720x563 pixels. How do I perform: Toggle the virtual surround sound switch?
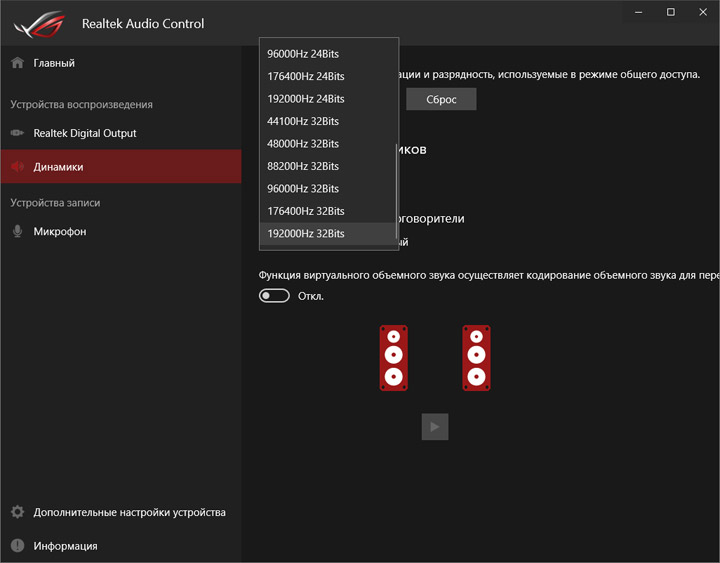click(274, 296)
